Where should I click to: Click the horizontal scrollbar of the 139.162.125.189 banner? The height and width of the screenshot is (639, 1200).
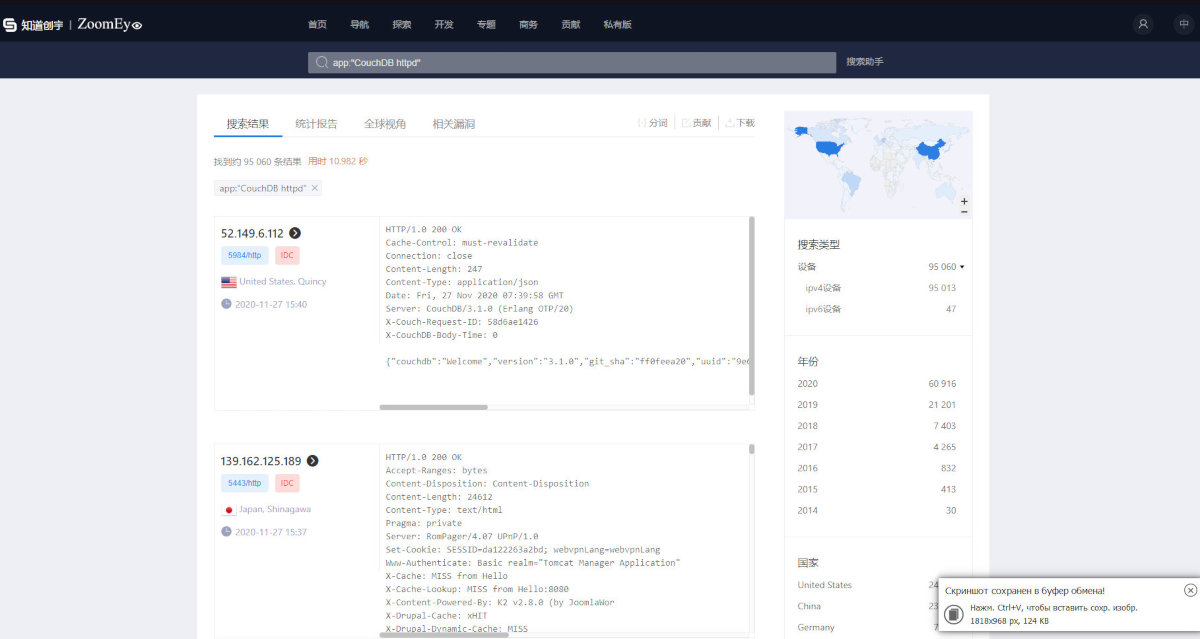444,634
